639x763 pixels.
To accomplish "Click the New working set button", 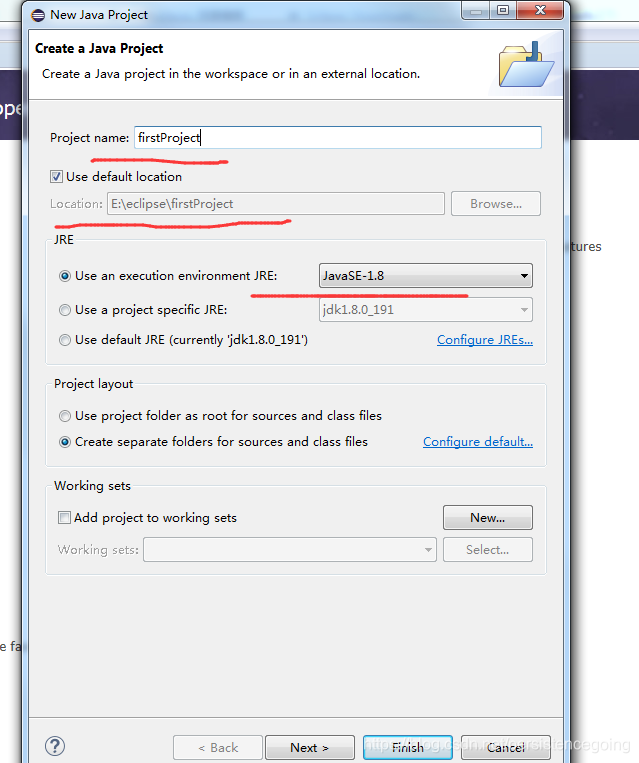I will pyautogui.click(x=488, y=517).
